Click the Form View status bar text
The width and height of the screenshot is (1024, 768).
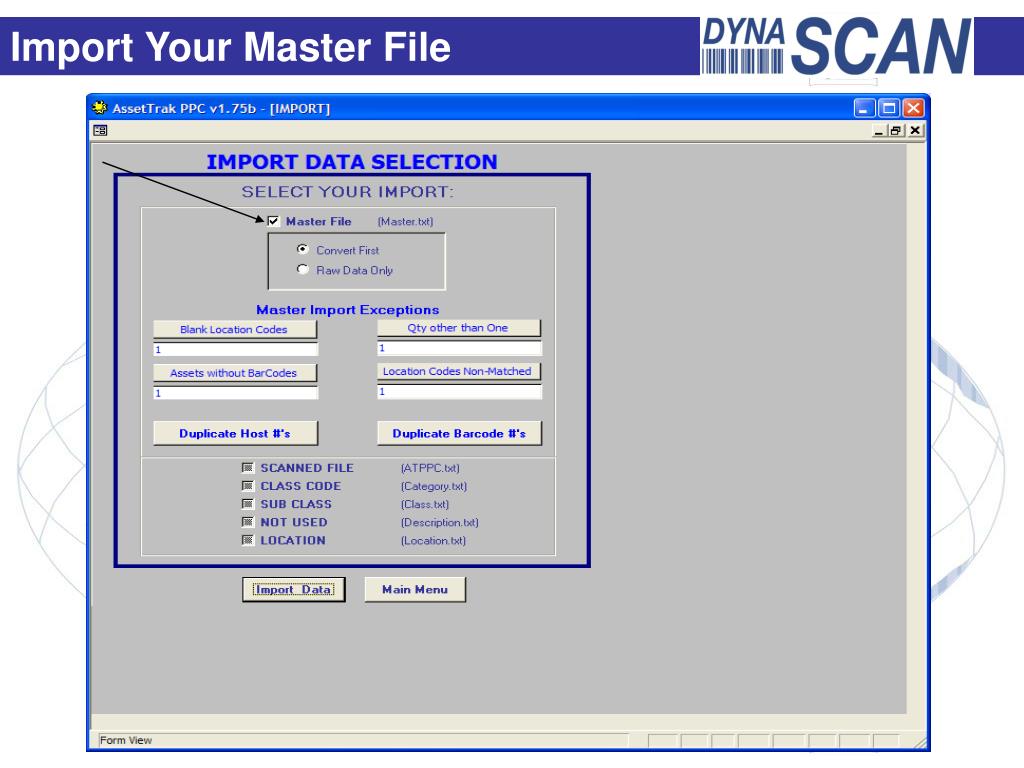[x=126, y=740]
